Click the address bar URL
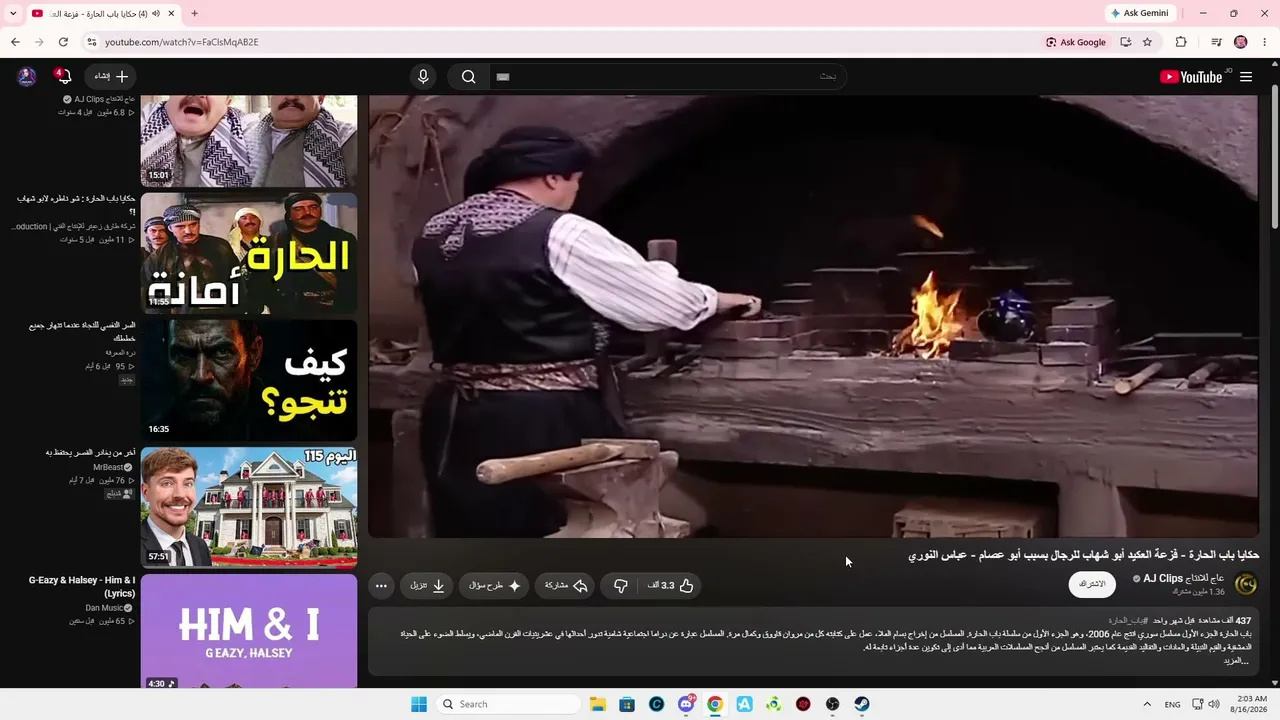 182,42
